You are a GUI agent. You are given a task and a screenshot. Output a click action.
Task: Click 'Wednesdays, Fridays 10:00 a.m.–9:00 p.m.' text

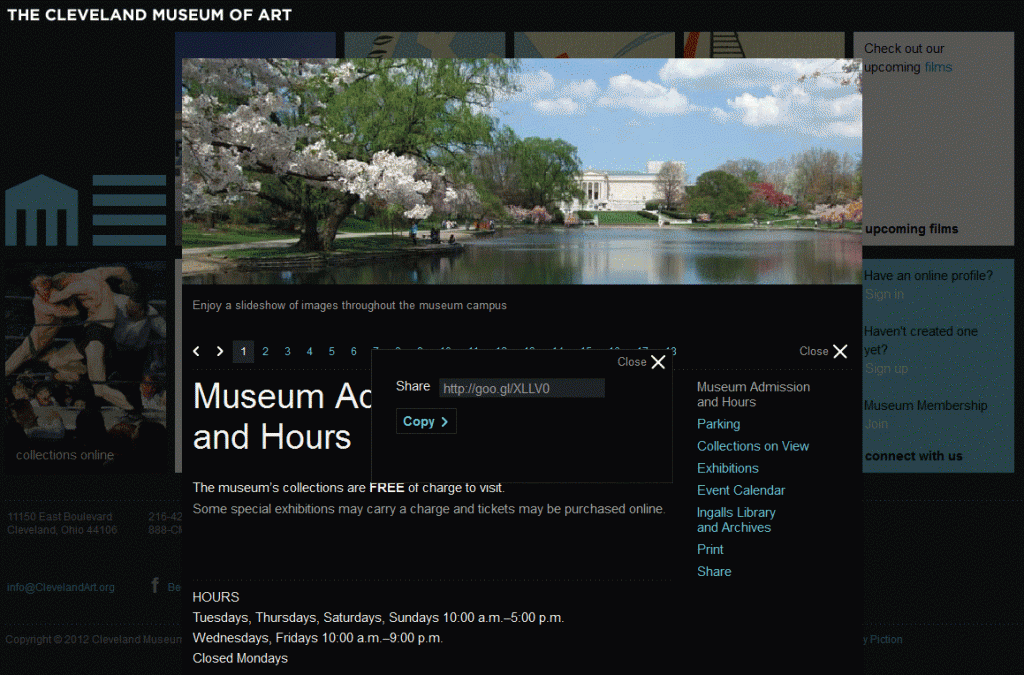click(317, 638)
